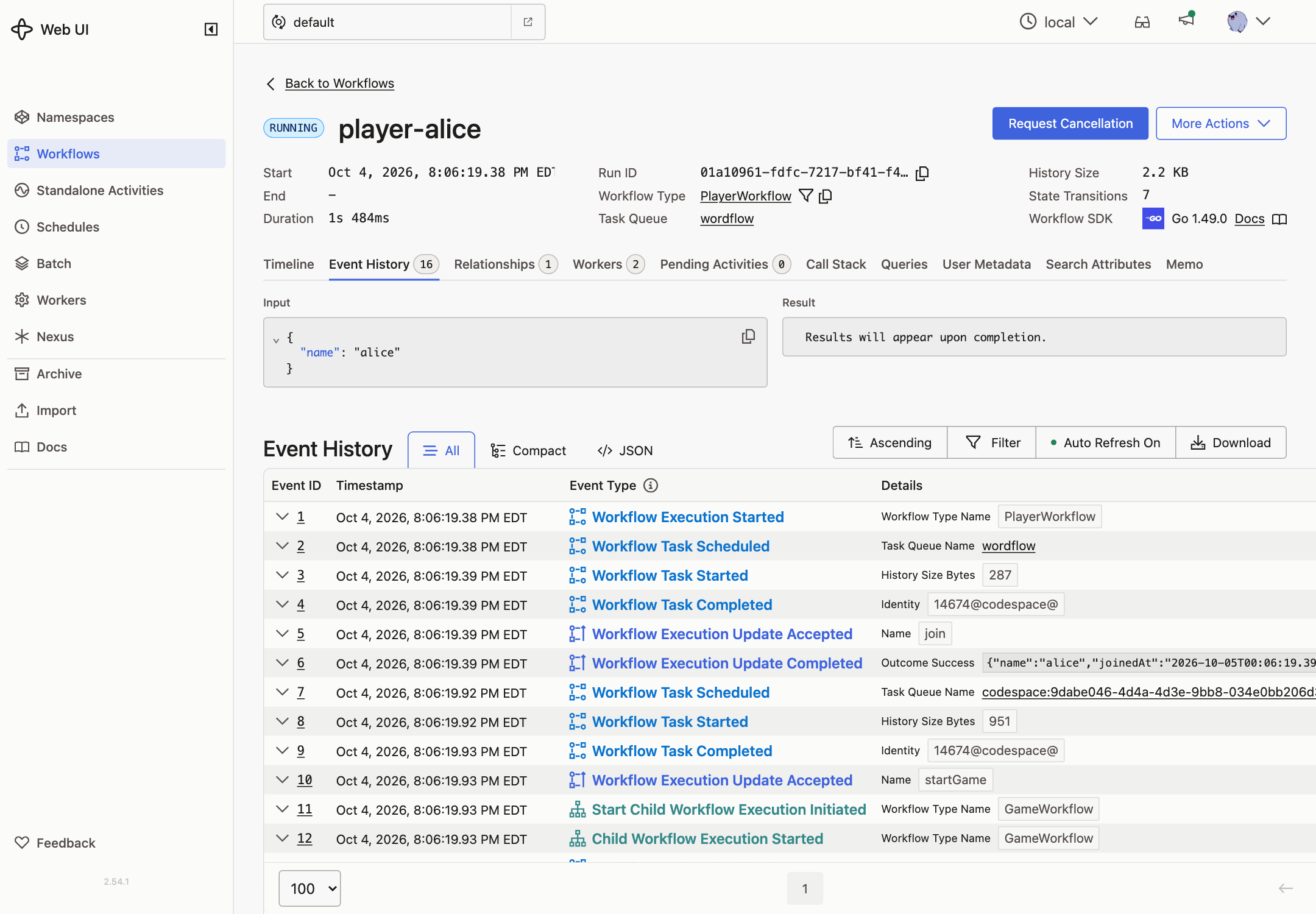This screenshot has height=914, width=1316.
Task: Copy the Run ID to clipboard
Action: pyautogui.click(x=922, y=173)
